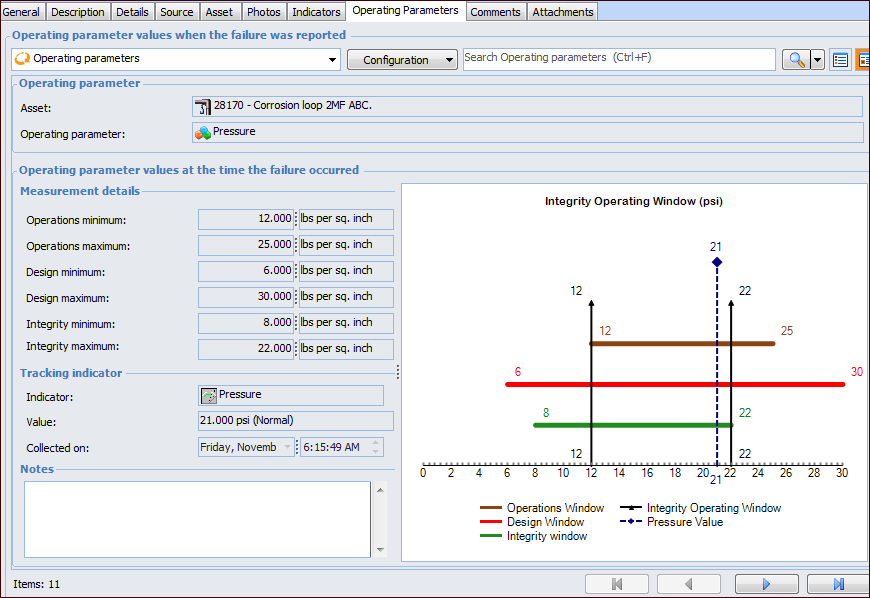Open the Indicators tab

pos(316,12)
